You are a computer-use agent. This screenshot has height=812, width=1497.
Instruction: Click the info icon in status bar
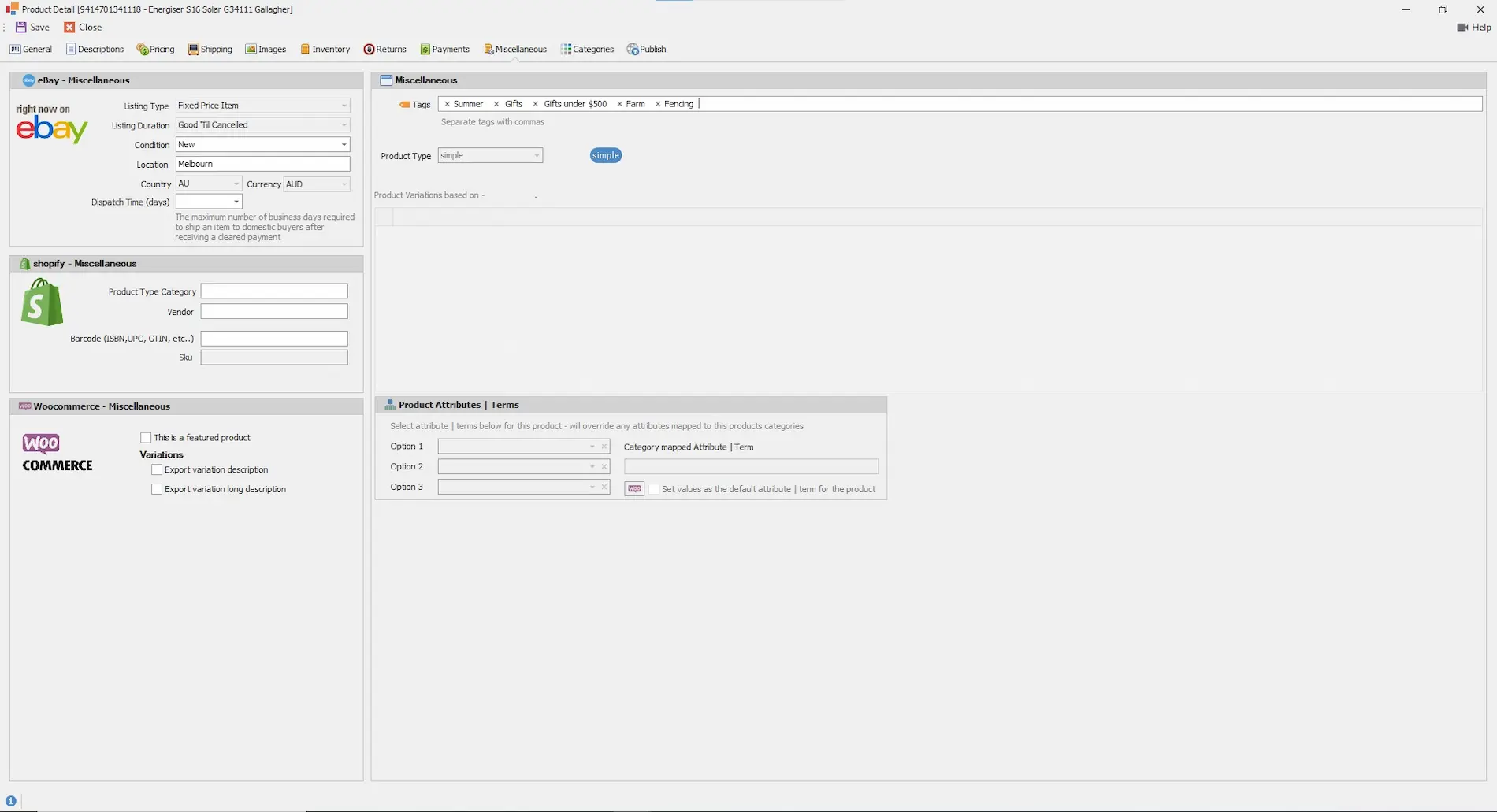coord(11,801)
